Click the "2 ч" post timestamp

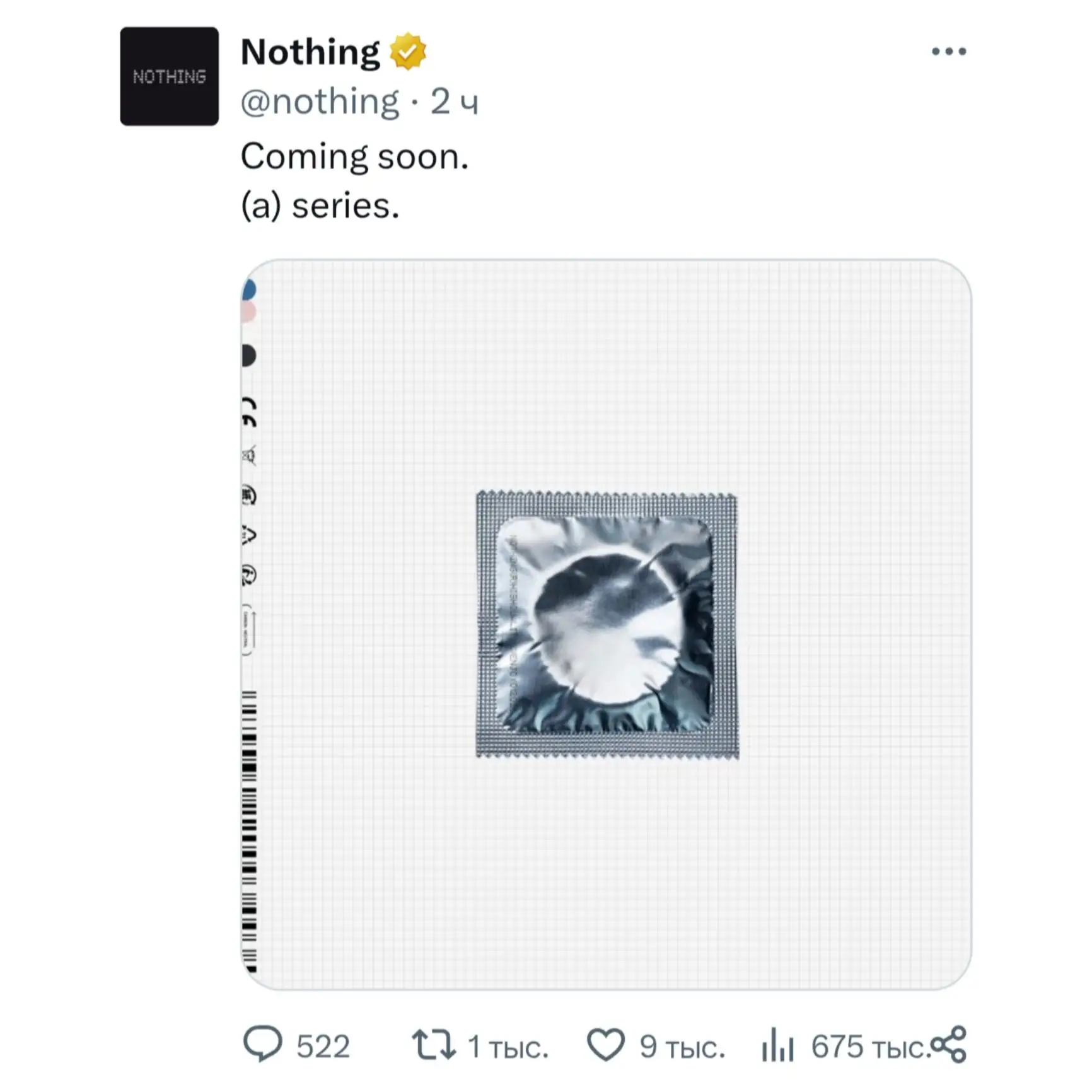(455, 102)
